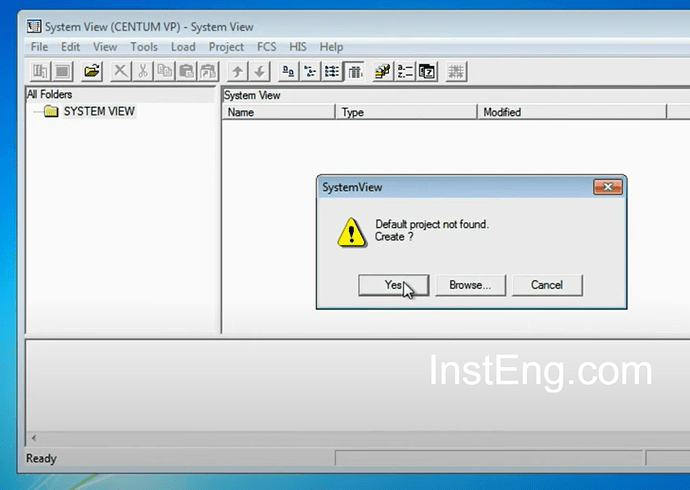Click the Delete X toolbar icon

[x=120, y=71]
